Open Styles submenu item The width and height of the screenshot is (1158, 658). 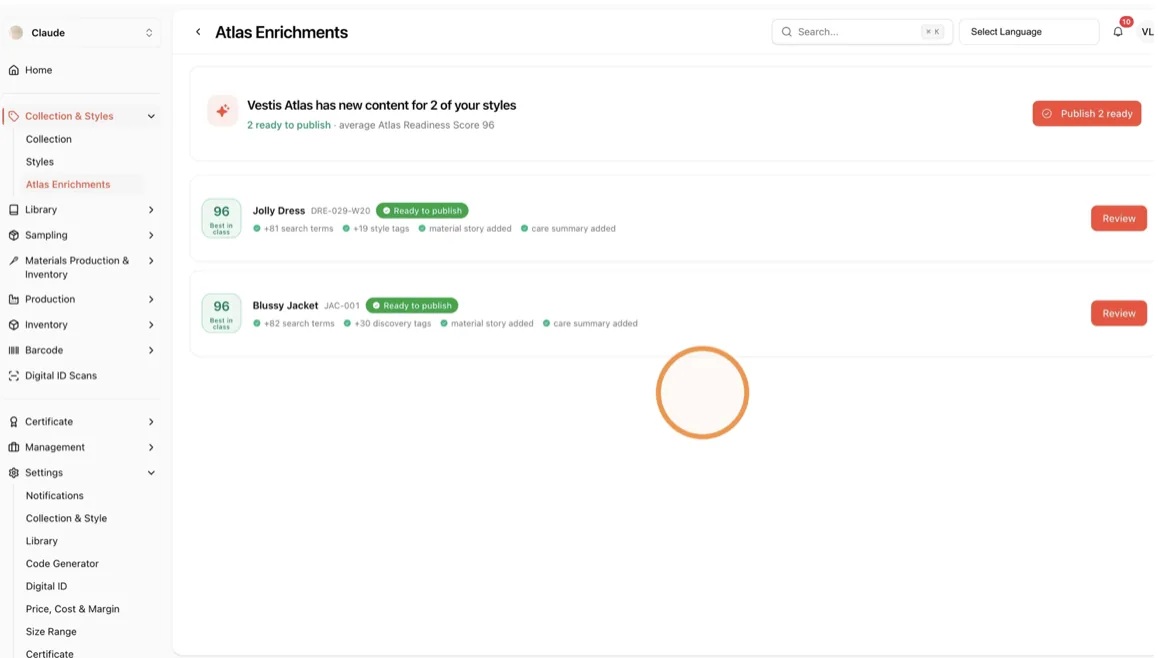tap(40, 162)
